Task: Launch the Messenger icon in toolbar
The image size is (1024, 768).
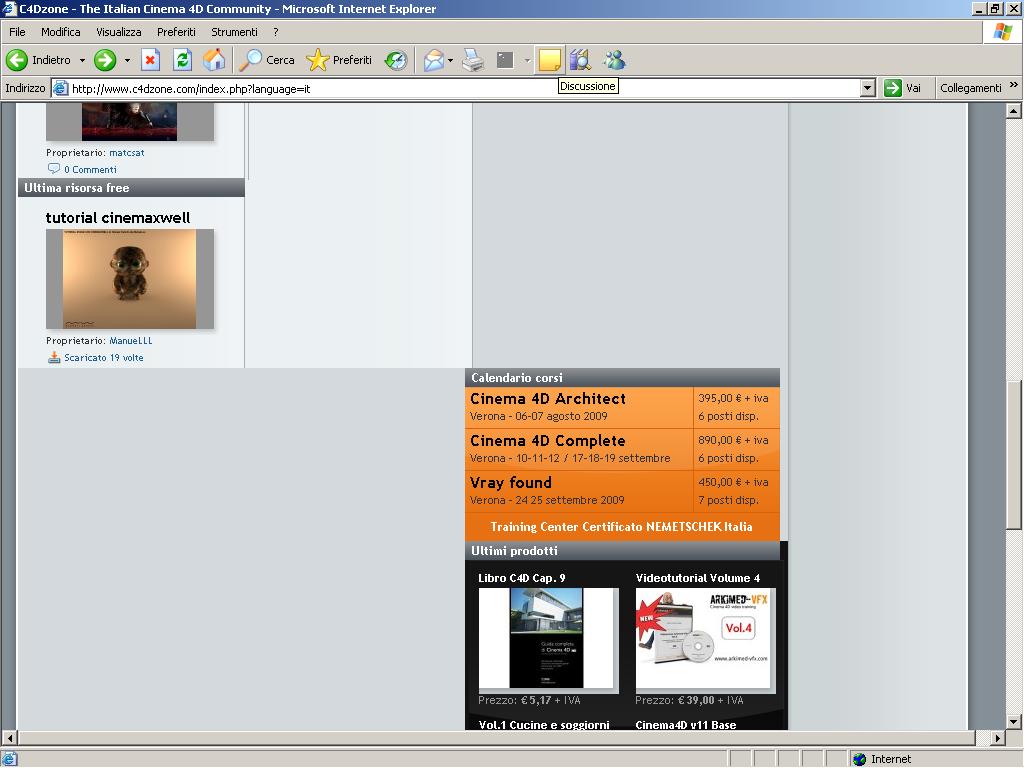Action: coord(614,60)
